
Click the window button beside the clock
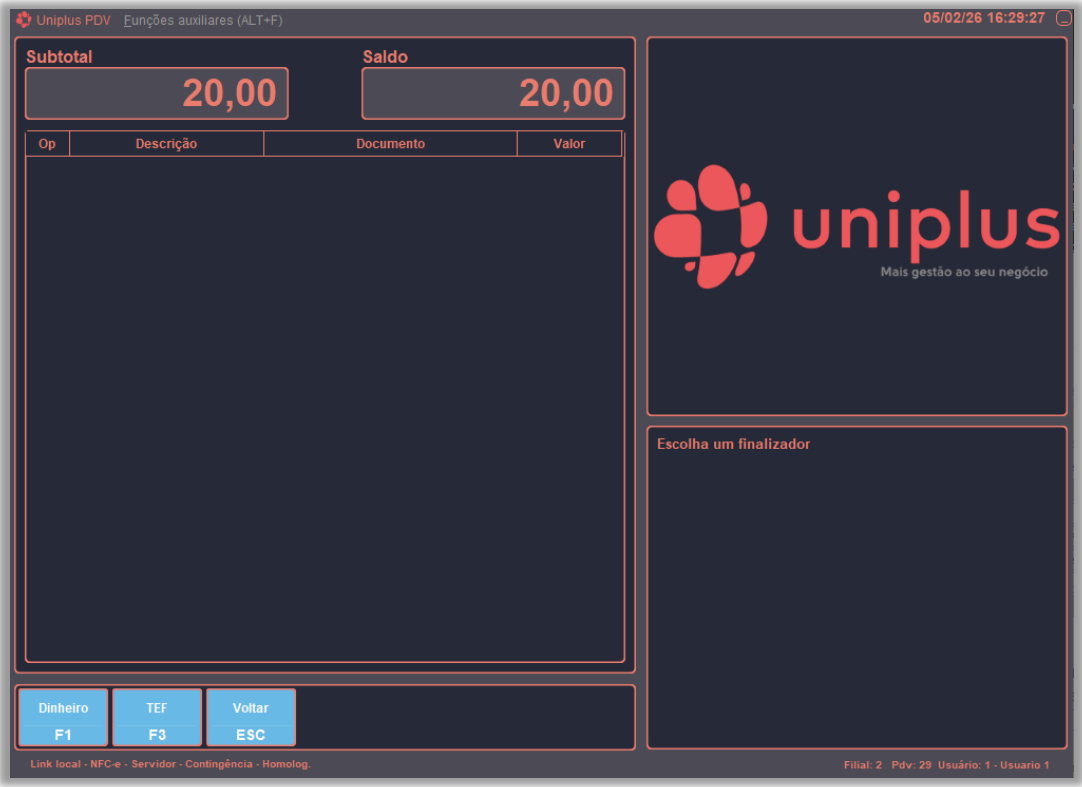(x=1063, y=18)
